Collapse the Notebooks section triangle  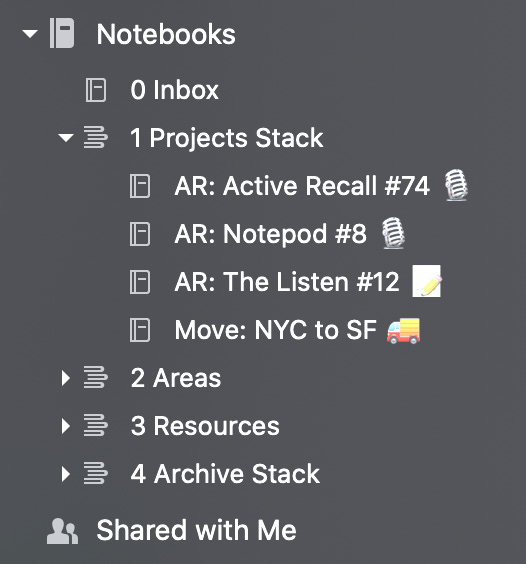point(30,34)
